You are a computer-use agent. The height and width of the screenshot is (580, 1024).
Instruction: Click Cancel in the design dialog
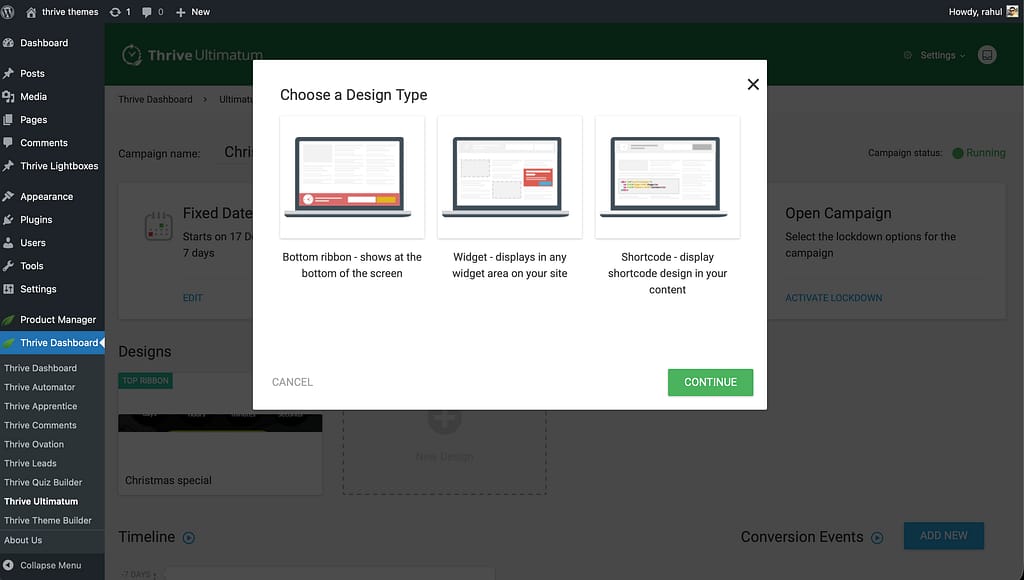292,382
